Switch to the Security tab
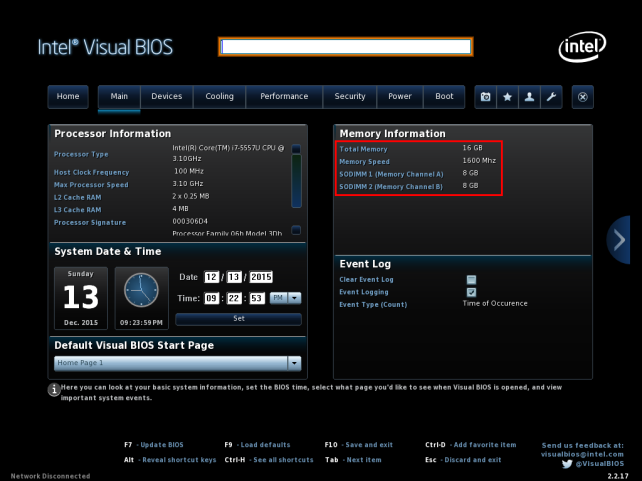The image size is (642, 481). pos(350,97)
